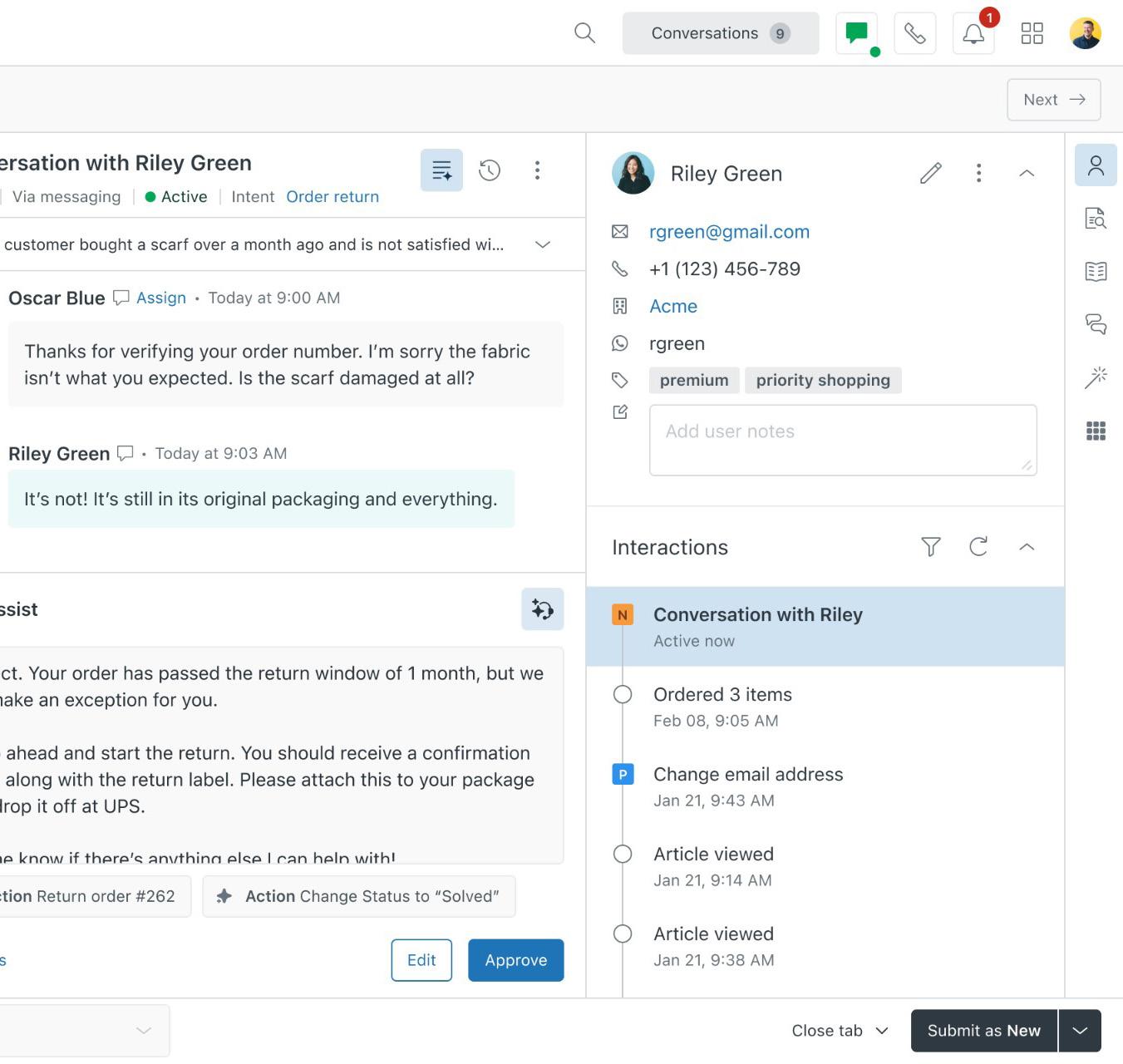Open email rgreen@gmail.com
This screenshot has width=1123, height=1064.
(x=729, y=232)
